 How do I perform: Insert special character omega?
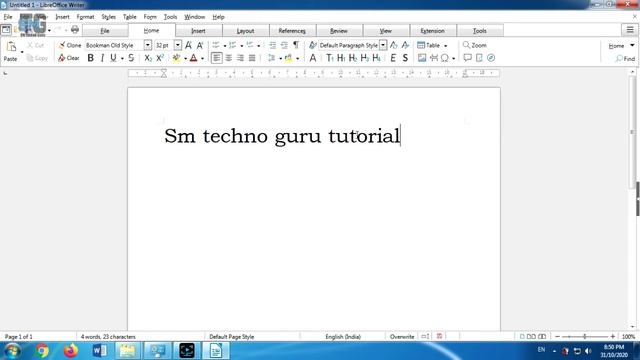click(445, 58)
